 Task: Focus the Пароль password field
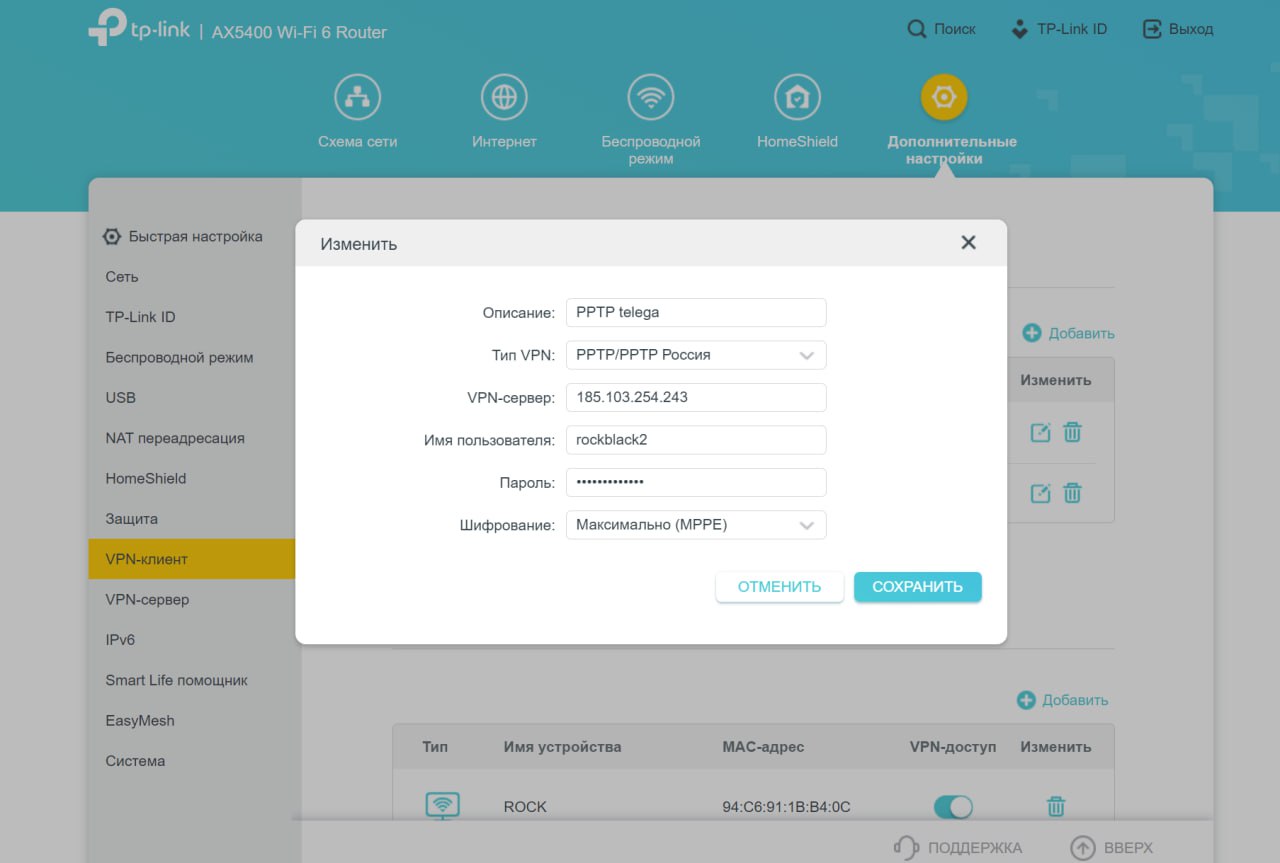[696, 482]
